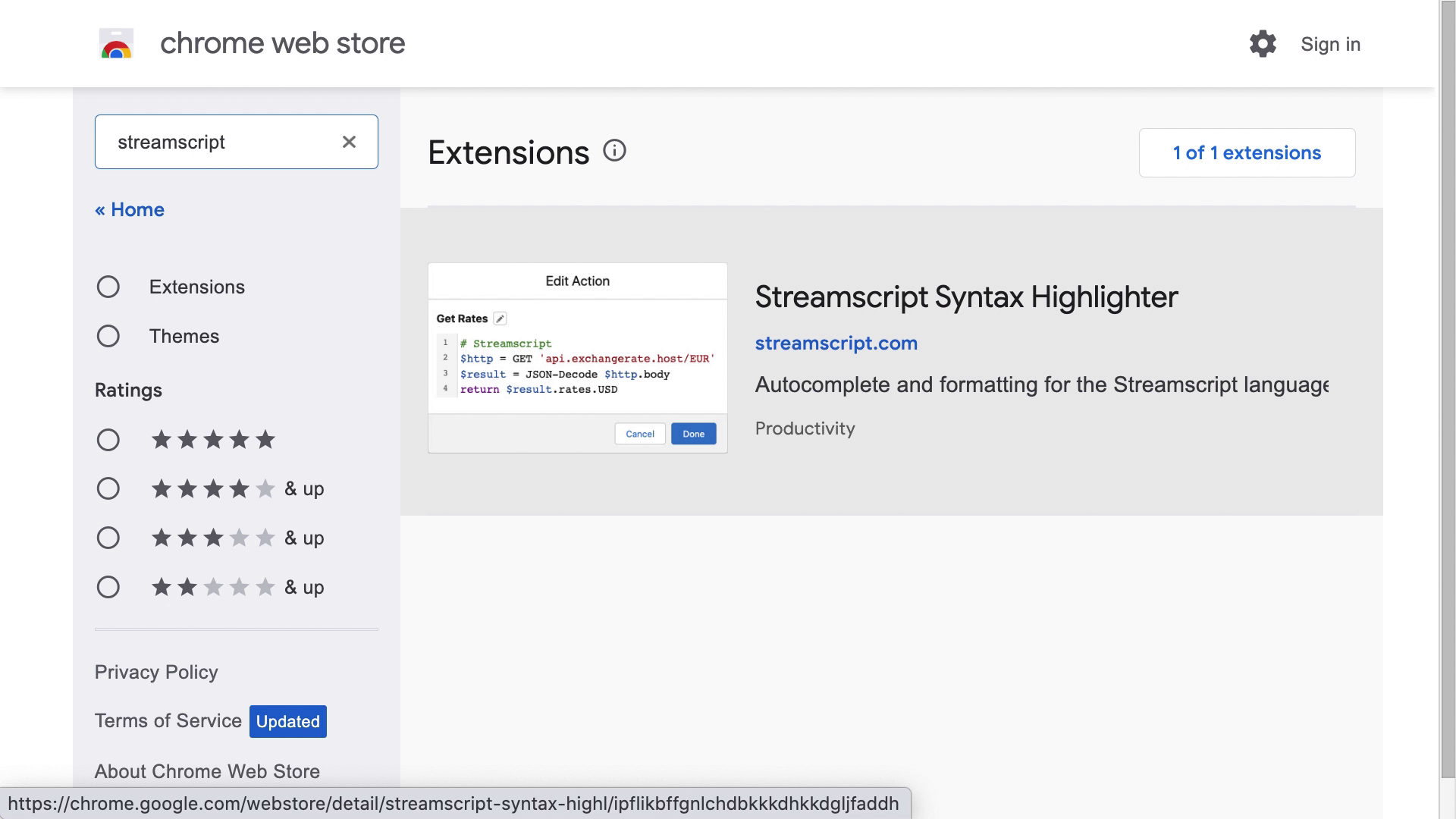
Task: Click the Updated badge next to Terms
Action: [288, 721]
